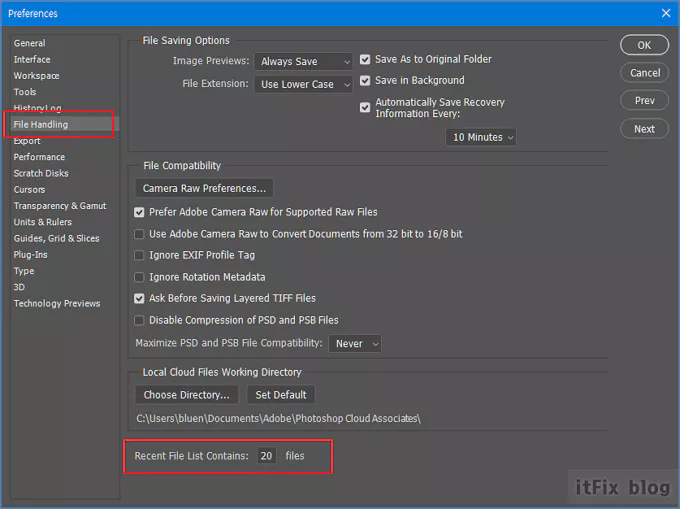Open General preferences category
This screenshot has height=509, width=680.
29,43
